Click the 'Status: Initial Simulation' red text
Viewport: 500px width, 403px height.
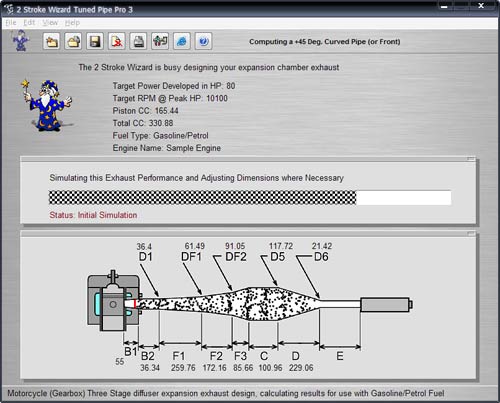click(93, 215)
